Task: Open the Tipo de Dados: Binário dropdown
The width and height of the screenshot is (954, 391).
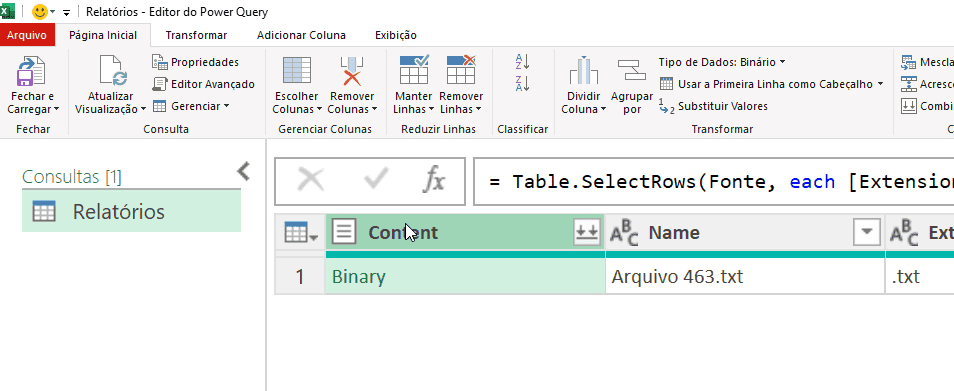Action: pos(782,62)
